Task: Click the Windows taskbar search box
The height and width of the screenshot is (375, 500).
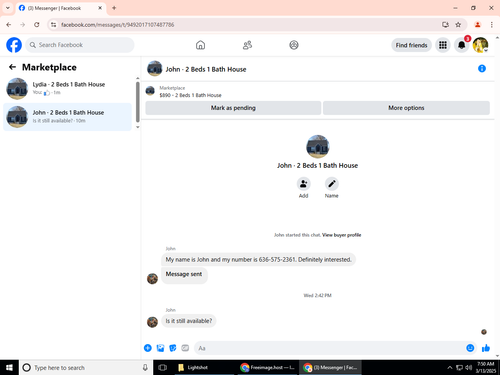Action: tap(86, 367)
